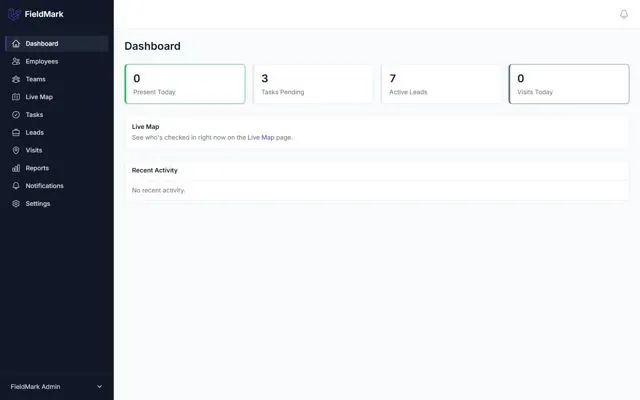Go to Visits page
640x400 pixels.
tap(57, 150)
